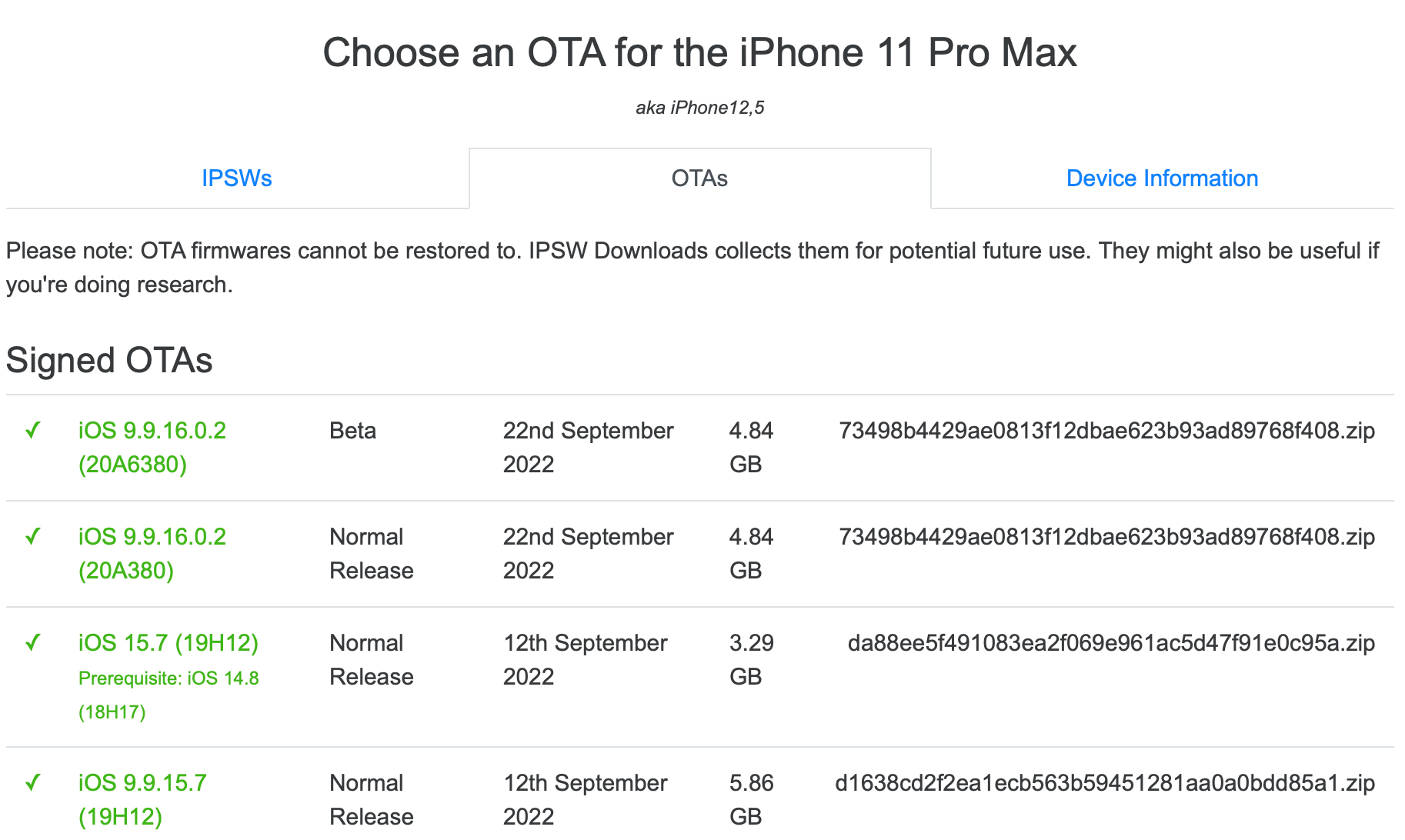The image size is (1405, 840).
Task: Click the 'aka iPhone12,5' subtitle
Action: (x=699, y=108)
